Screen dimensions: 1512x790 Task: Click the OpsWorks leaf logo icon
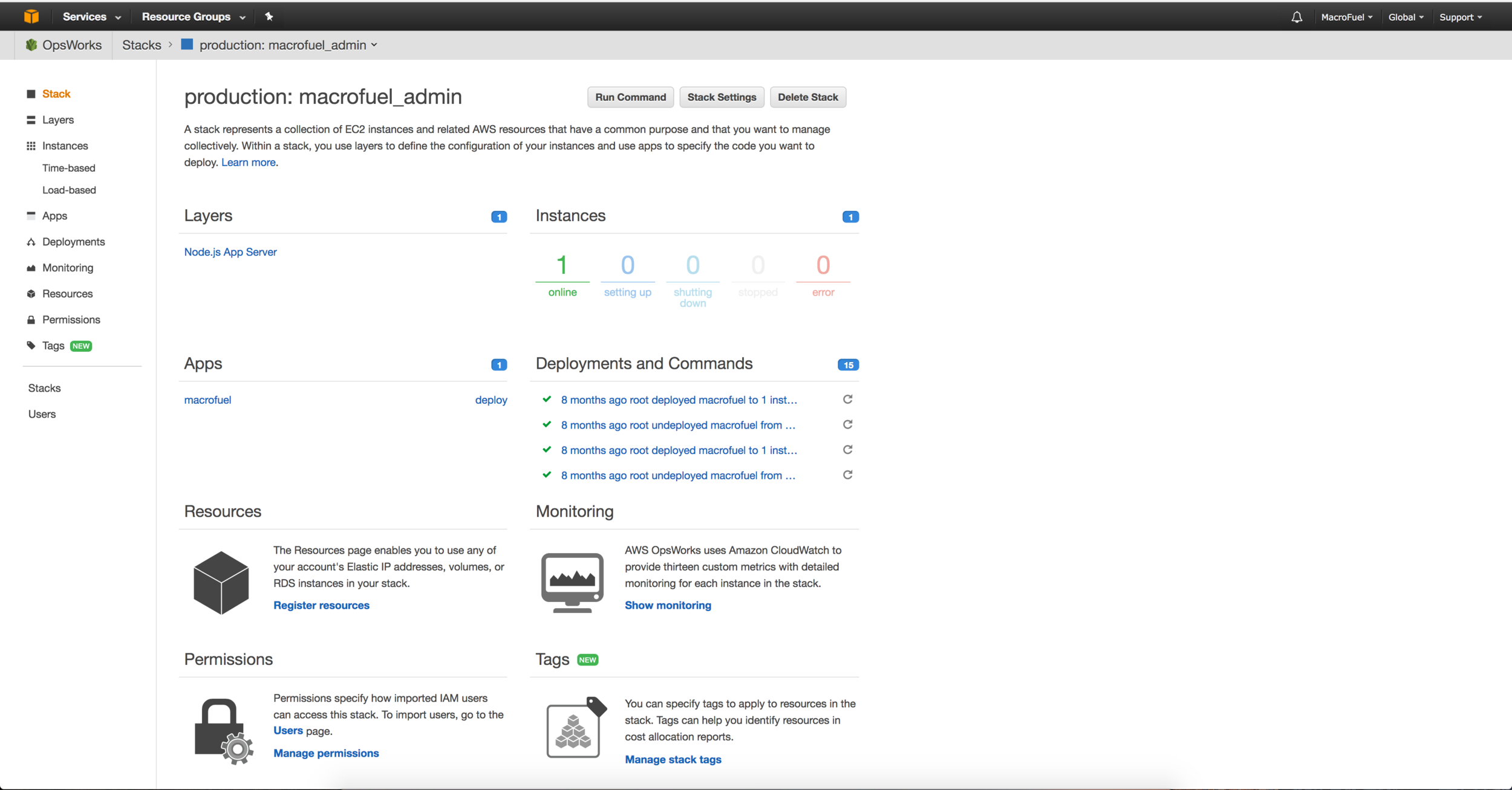pyautogui.click(x=31, y=45)
